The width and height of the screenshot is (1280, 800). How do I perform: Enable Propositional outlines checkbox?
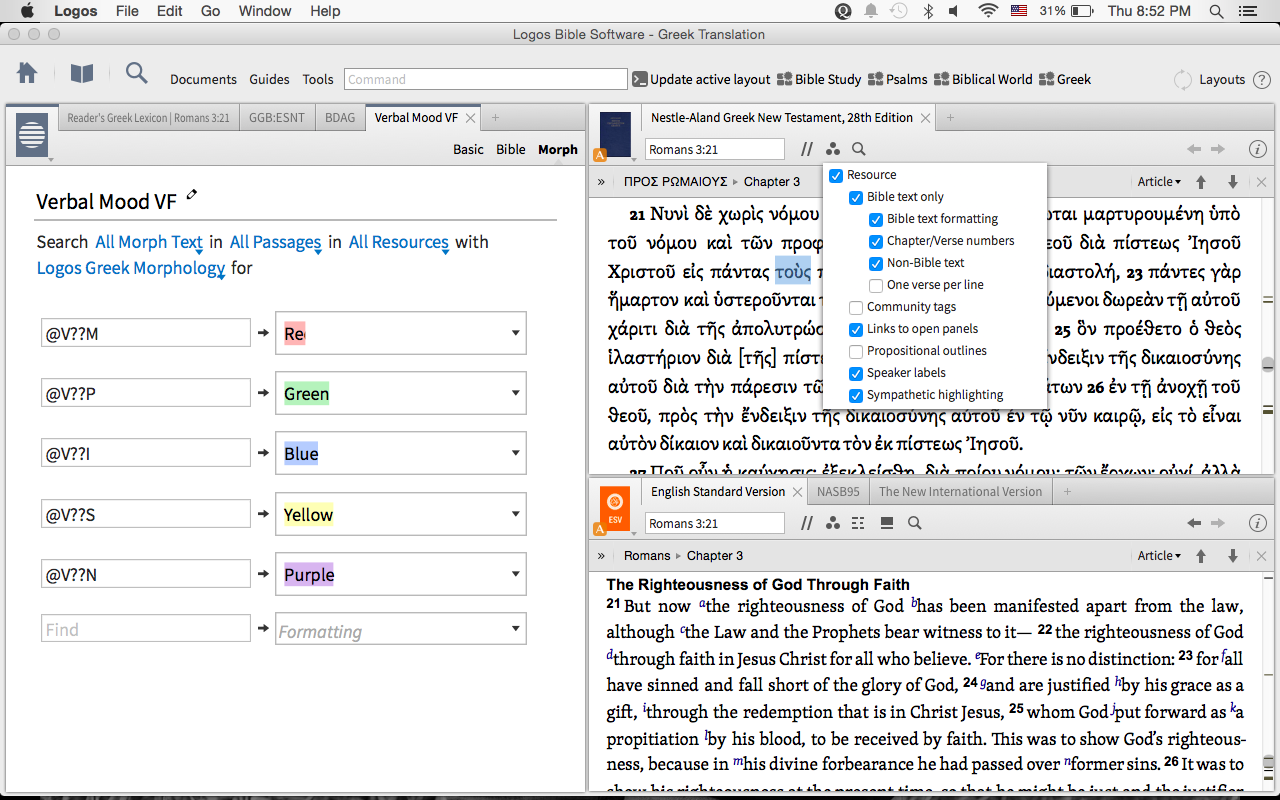(856, 351)
